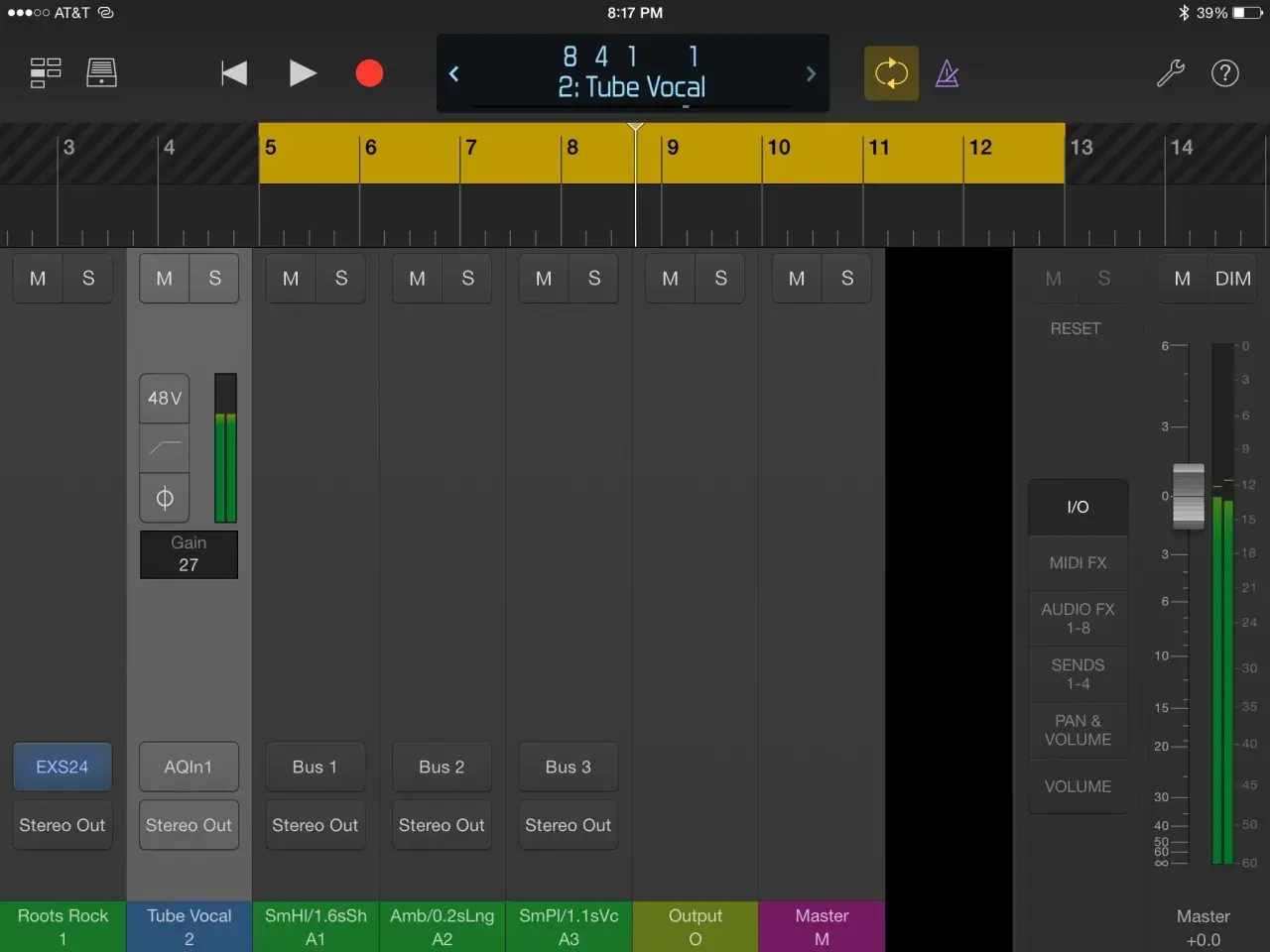Switch to AUDIO FX 1-8 view

1078,618
